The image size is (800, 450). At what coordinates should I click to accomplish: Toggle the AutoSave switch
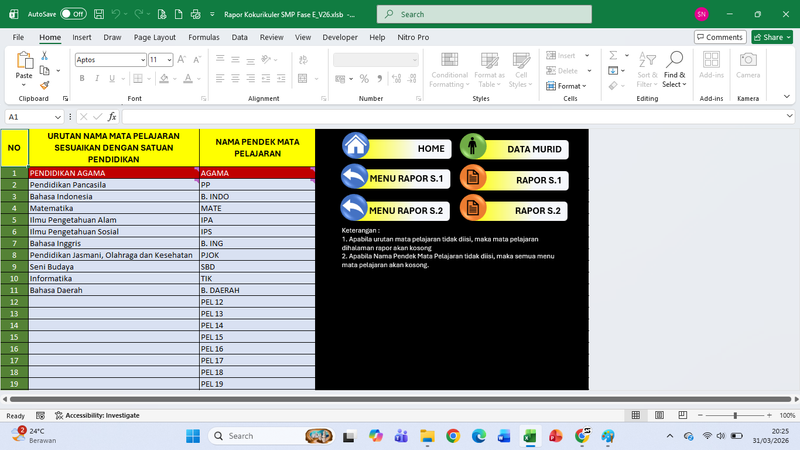72,15
